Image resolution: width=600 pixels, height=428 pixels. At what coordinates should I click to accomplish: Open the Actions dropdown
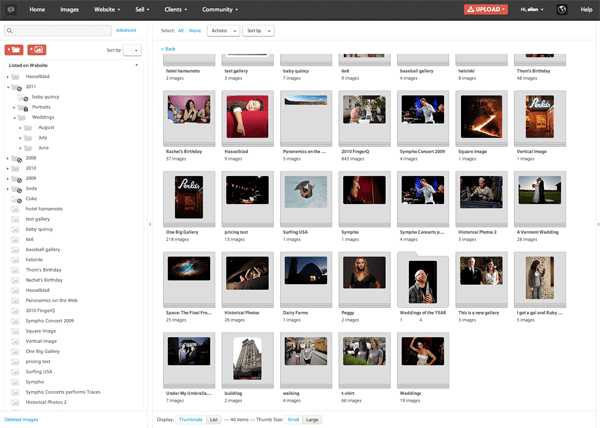click(223, 31)
